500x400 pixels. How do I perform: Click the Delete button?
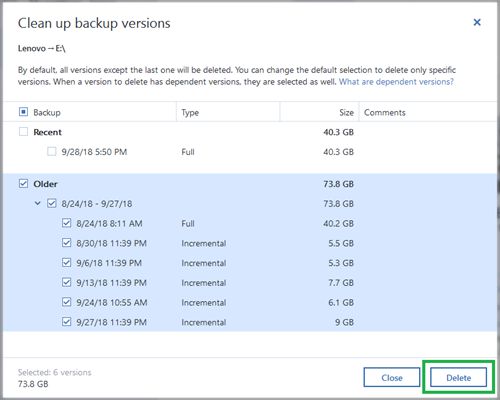pyautogui.click(x=458, y=377)
